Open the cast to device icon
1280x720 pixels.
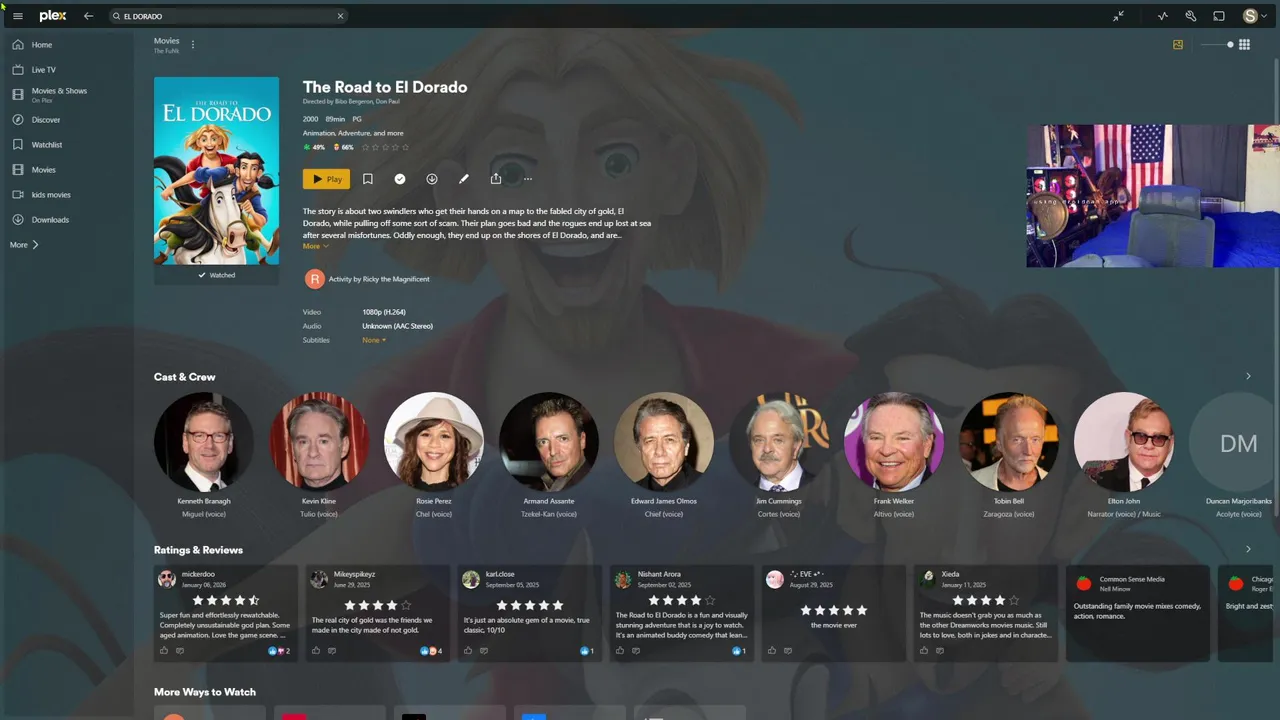[1219, 16]
